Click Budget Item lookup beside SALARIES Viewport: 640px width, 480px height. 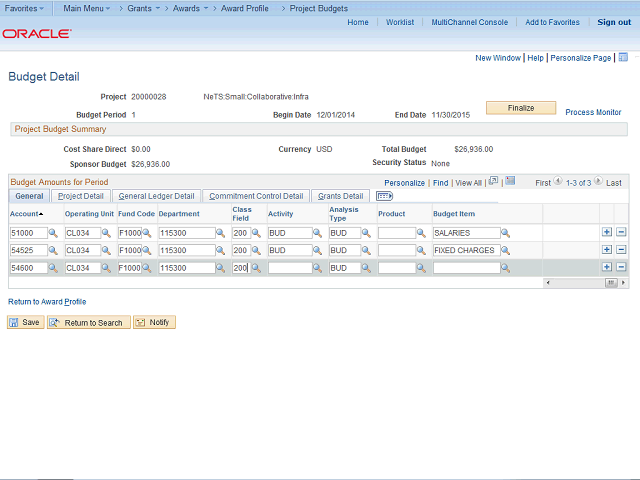pos(505,233)
